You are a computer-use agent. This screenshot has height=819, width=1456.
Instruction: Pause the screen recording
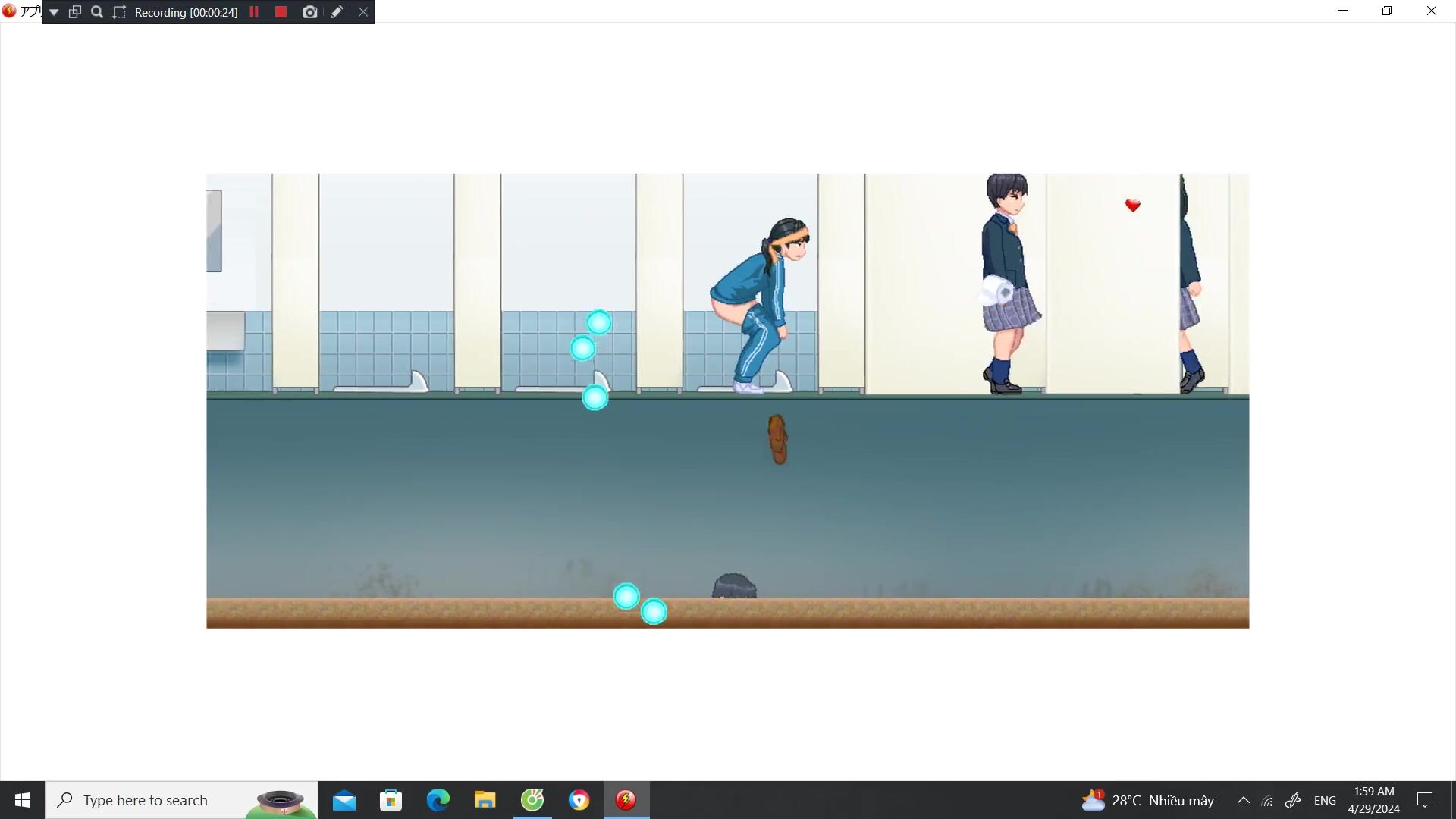point(254,12)
